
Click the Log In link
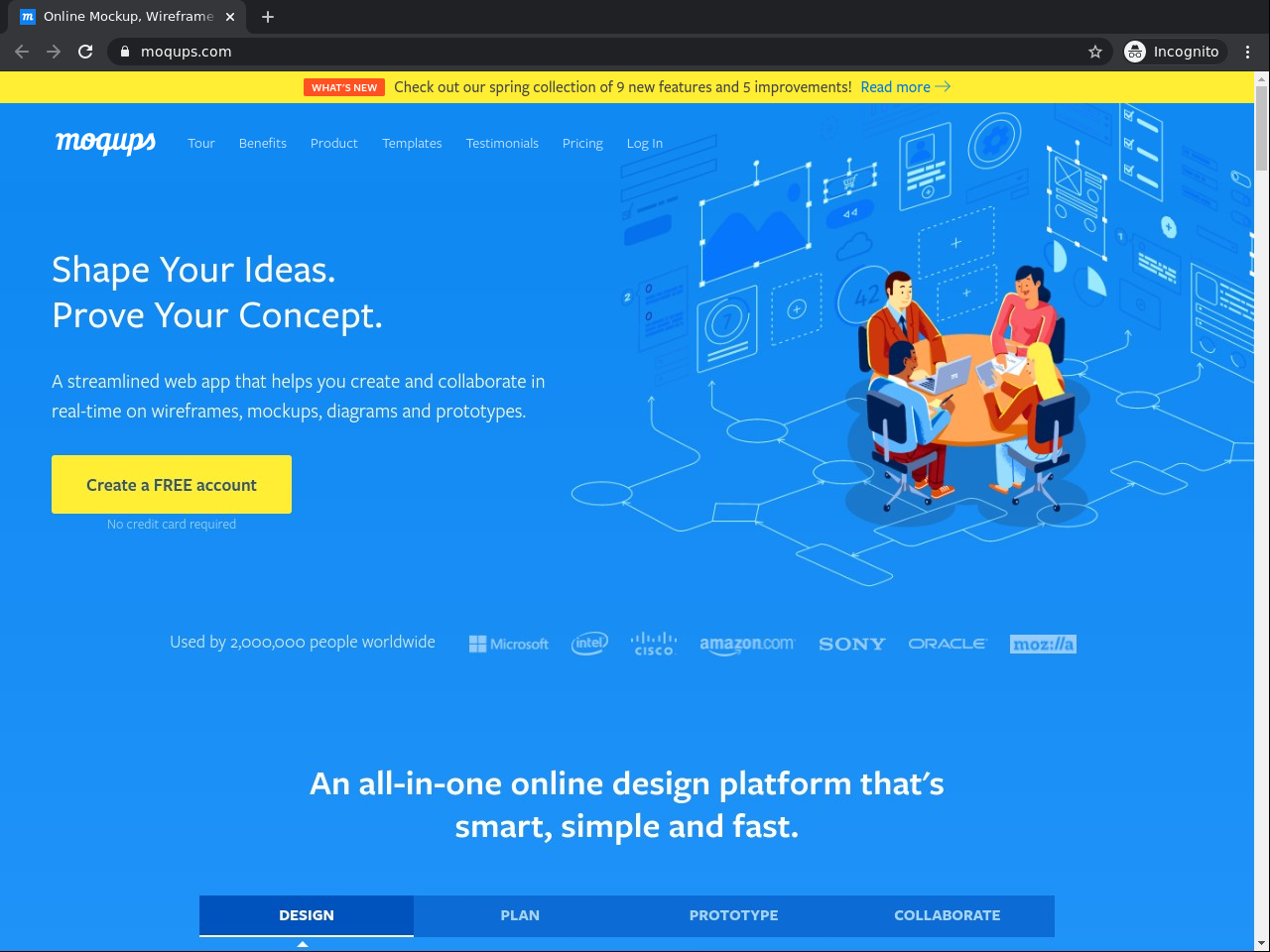point(645,143)
